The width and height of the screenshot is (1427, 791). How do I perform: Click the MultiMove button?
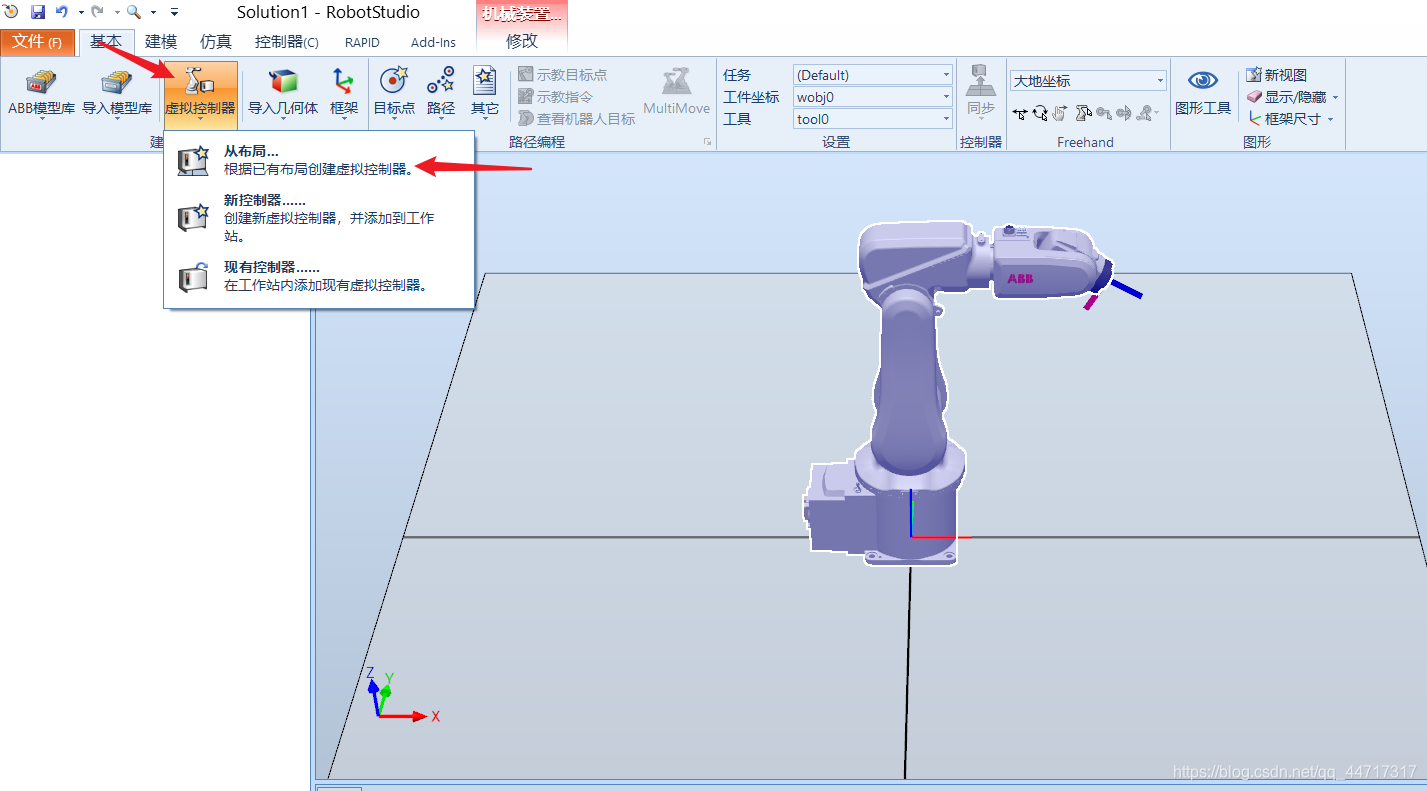pos(676,92)
